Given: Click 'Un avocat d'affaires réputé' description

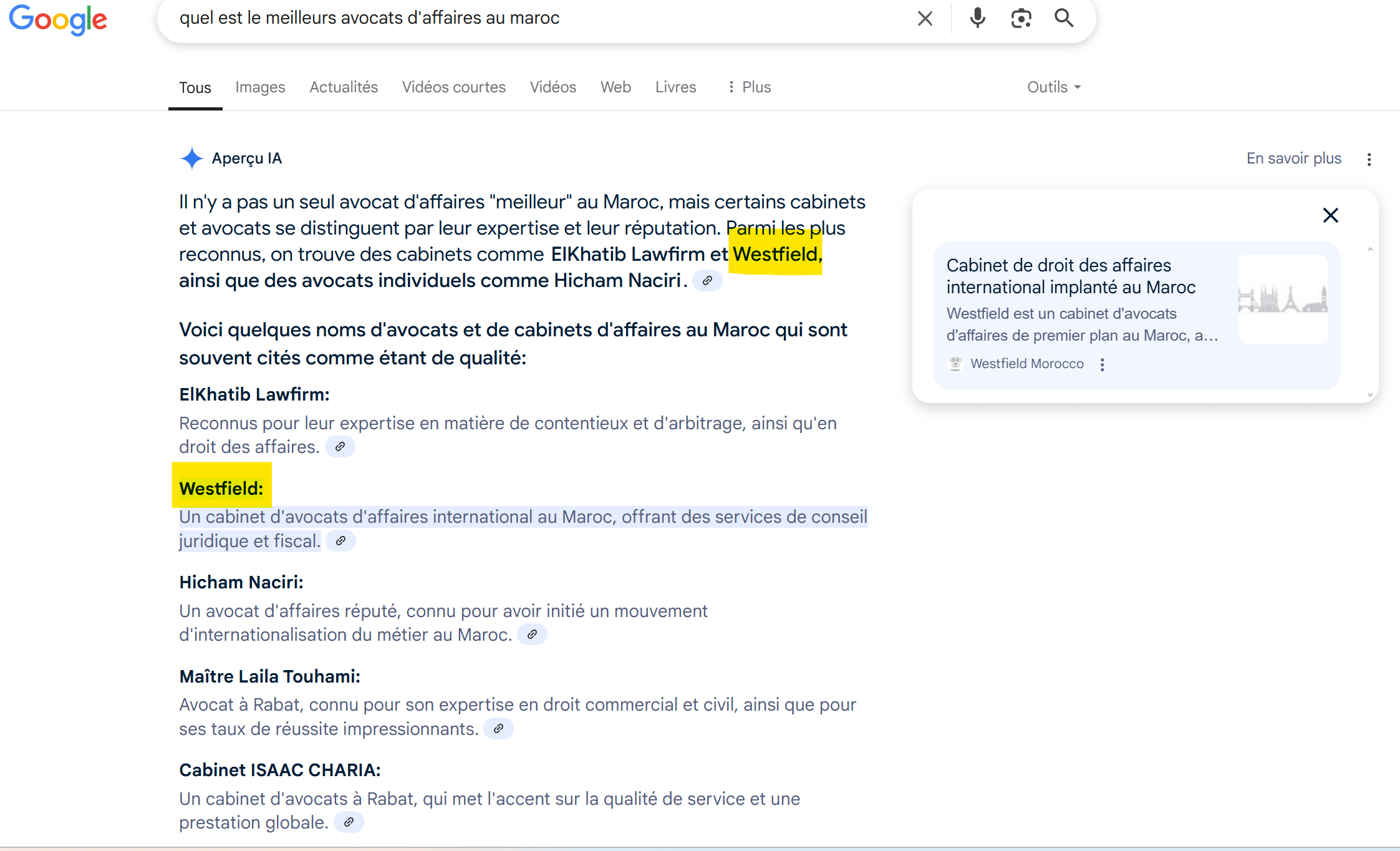Looking at the screenshot, I should click(x=443, y=623).
